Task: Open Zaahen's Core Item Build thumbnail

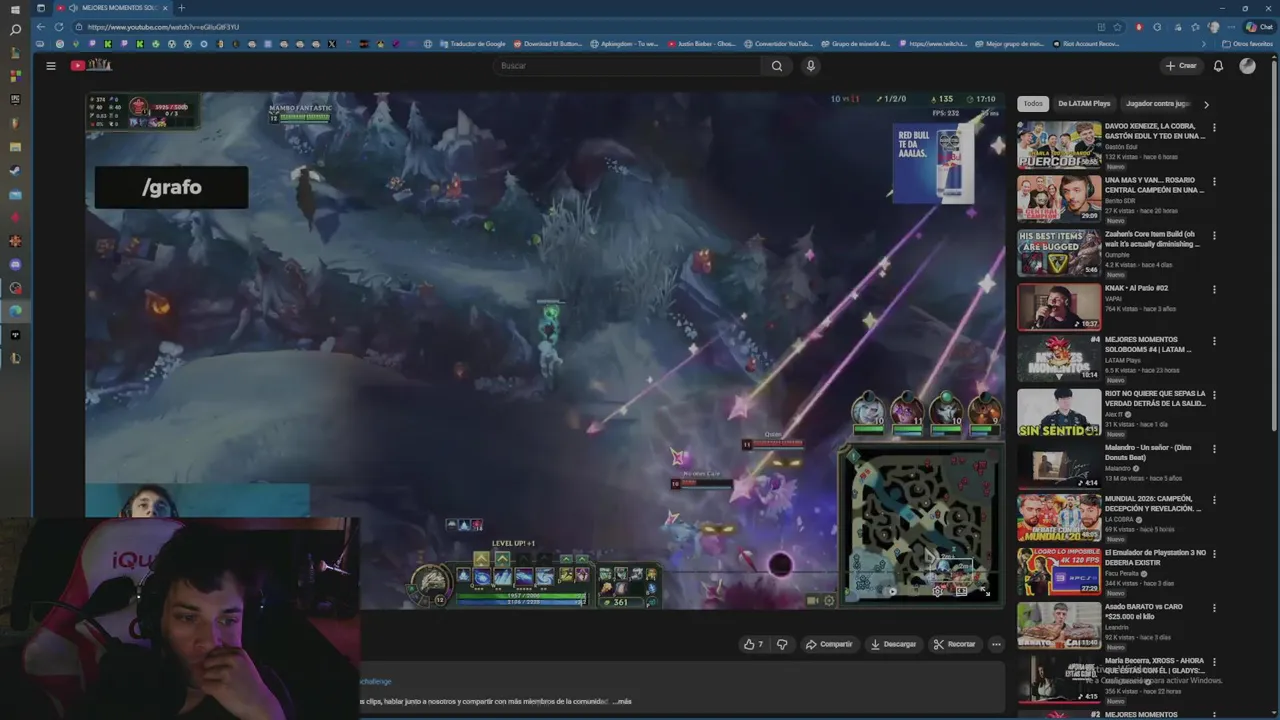Action: (1059, 253)
